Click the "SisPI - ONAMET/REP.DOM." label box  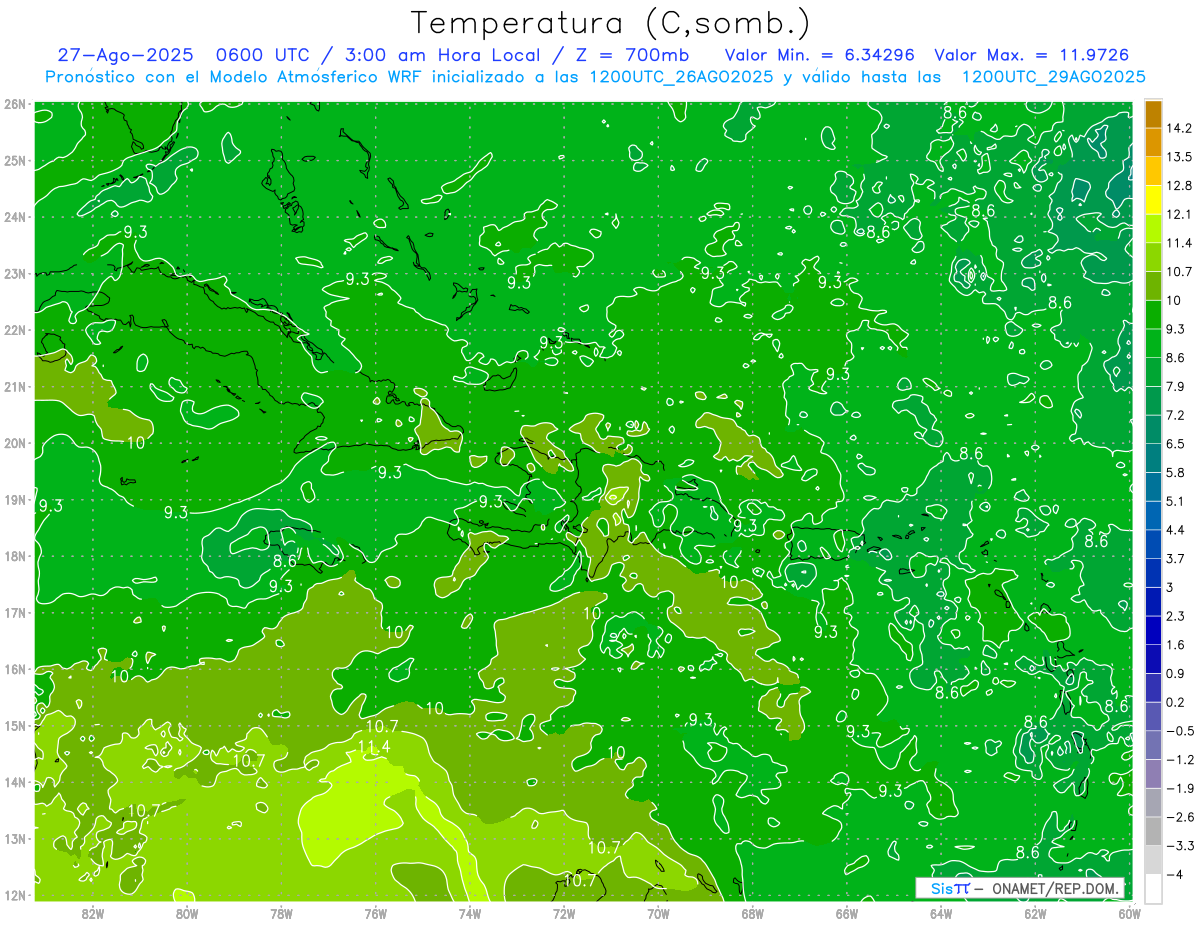point(1020,888)
